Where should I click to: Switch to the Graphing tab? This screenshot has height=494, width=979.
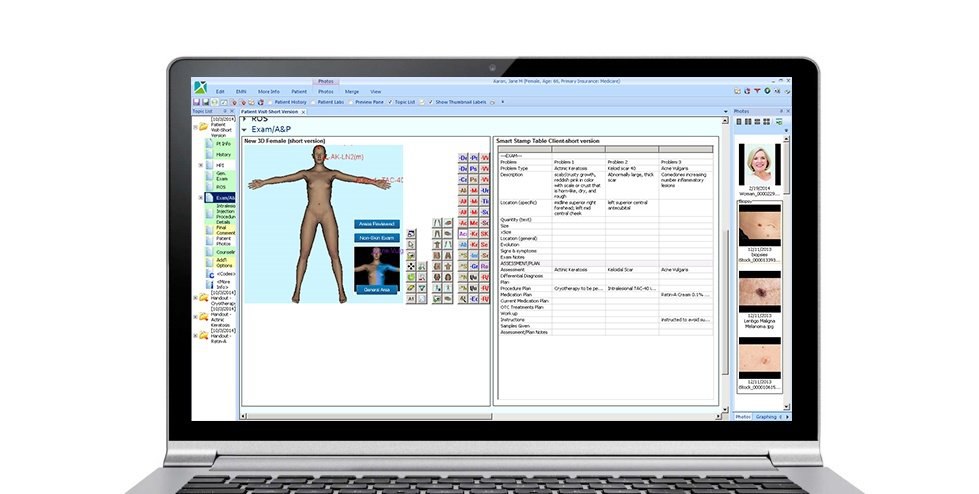[767, 416]
